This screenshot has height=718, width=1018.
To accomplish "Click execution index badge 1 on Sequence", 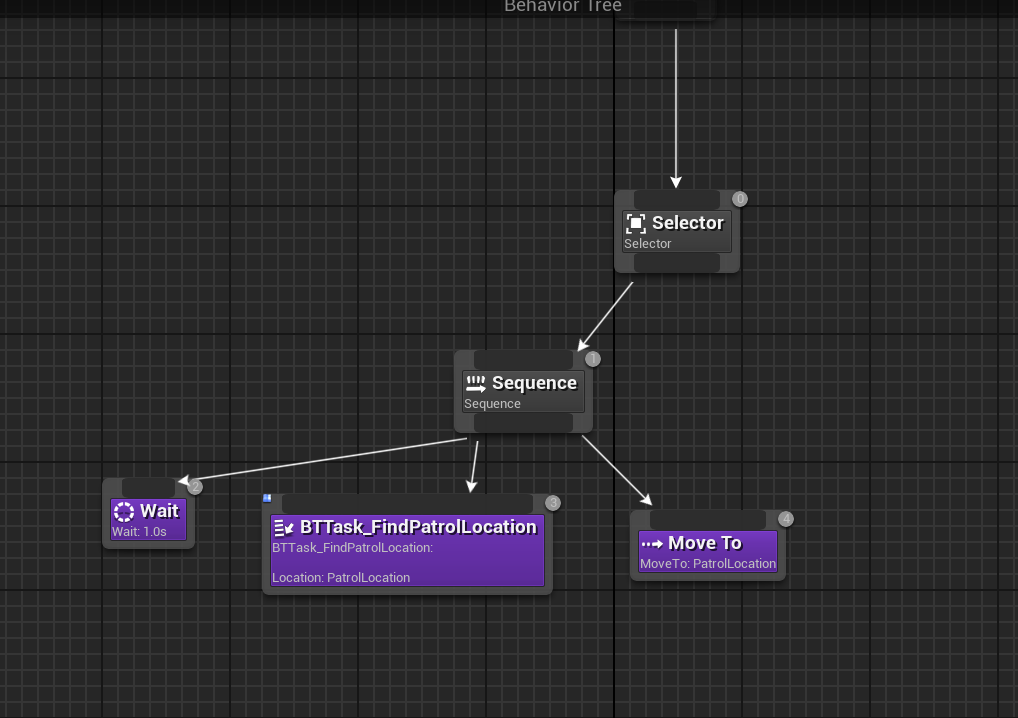I will [x=593, y=359].
